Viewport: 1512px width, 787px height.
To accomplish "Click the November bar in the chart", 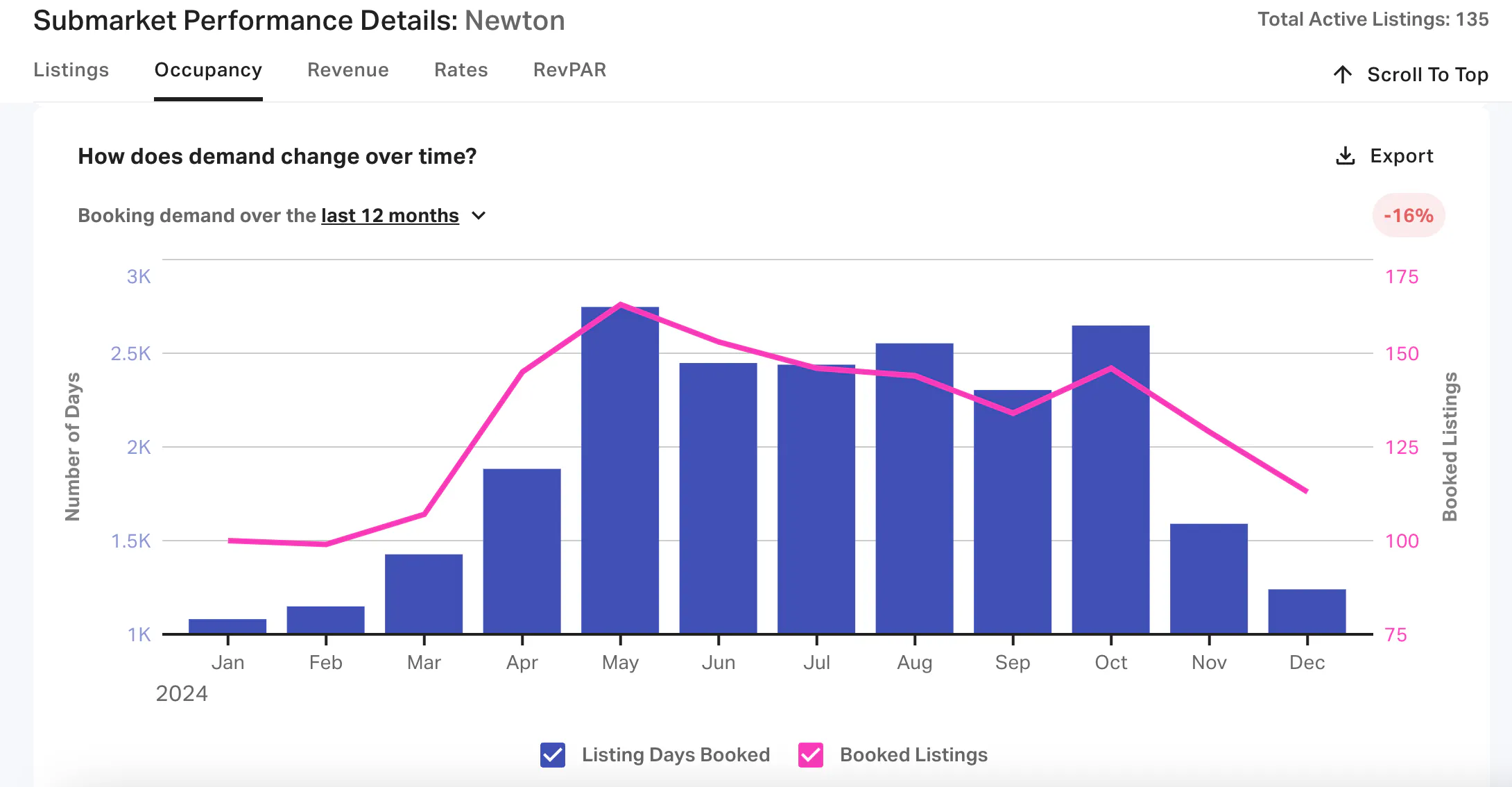I will (x=1209, y=578).
